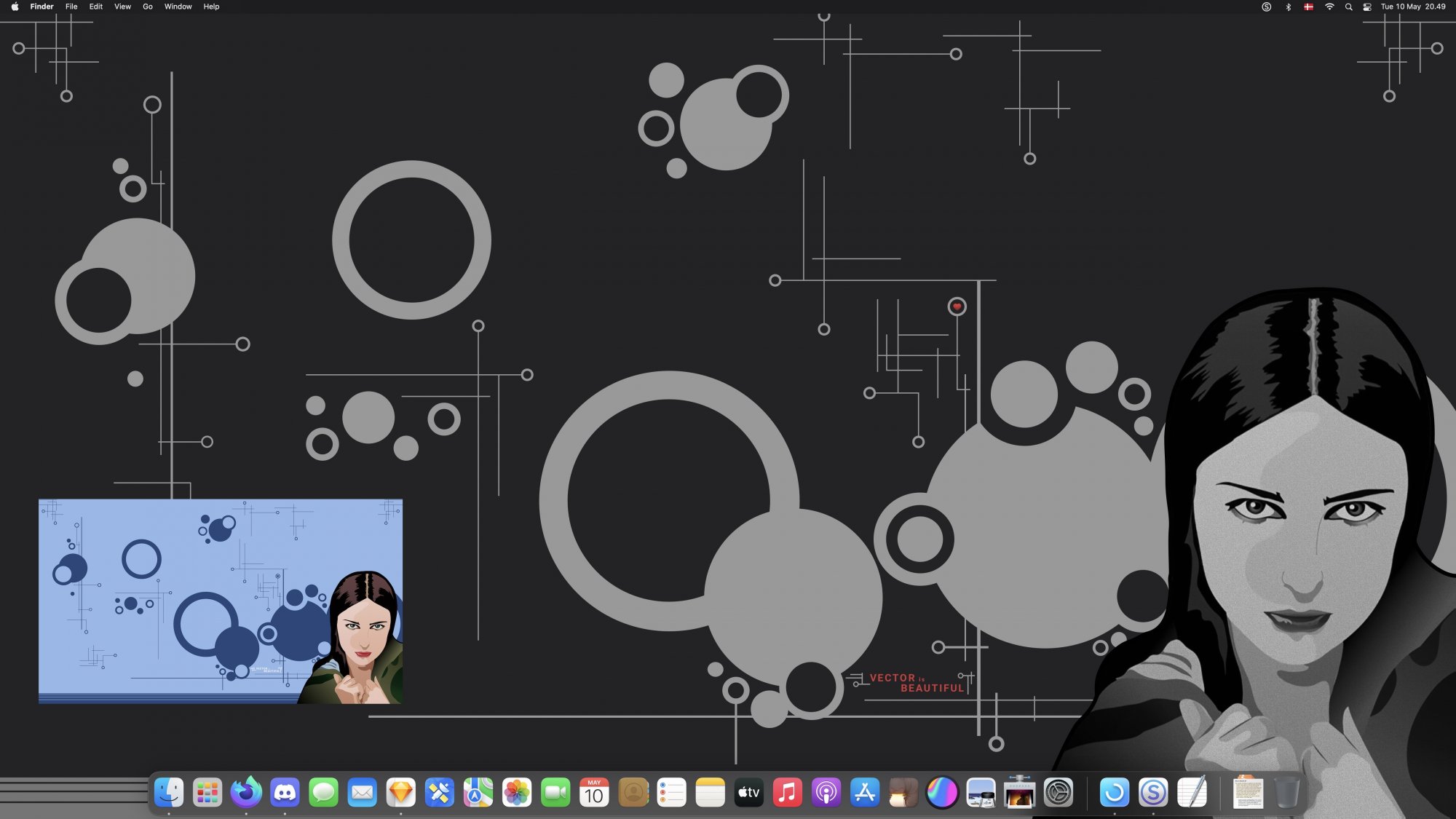Open the Window menu
Viewport: 1456px width, 819px height.
click(x=178, y=7)
